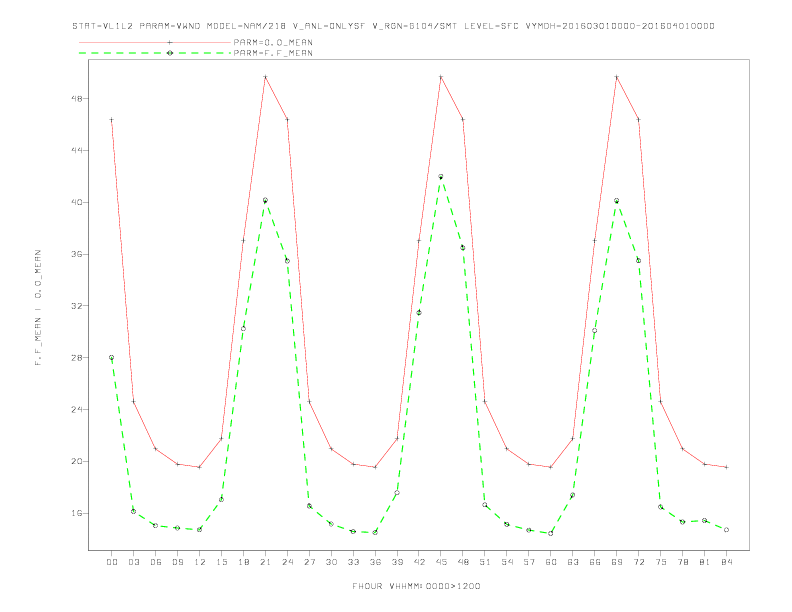Click y-axis tick label 24

click(77, 410)
